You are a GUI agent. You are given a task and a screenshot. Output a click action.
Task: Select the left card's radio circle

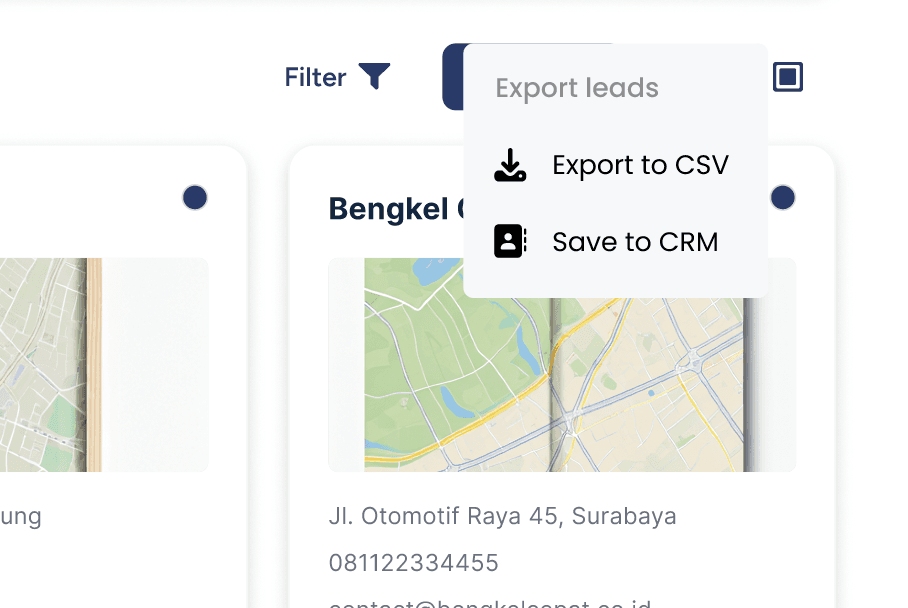click(195, 198)
